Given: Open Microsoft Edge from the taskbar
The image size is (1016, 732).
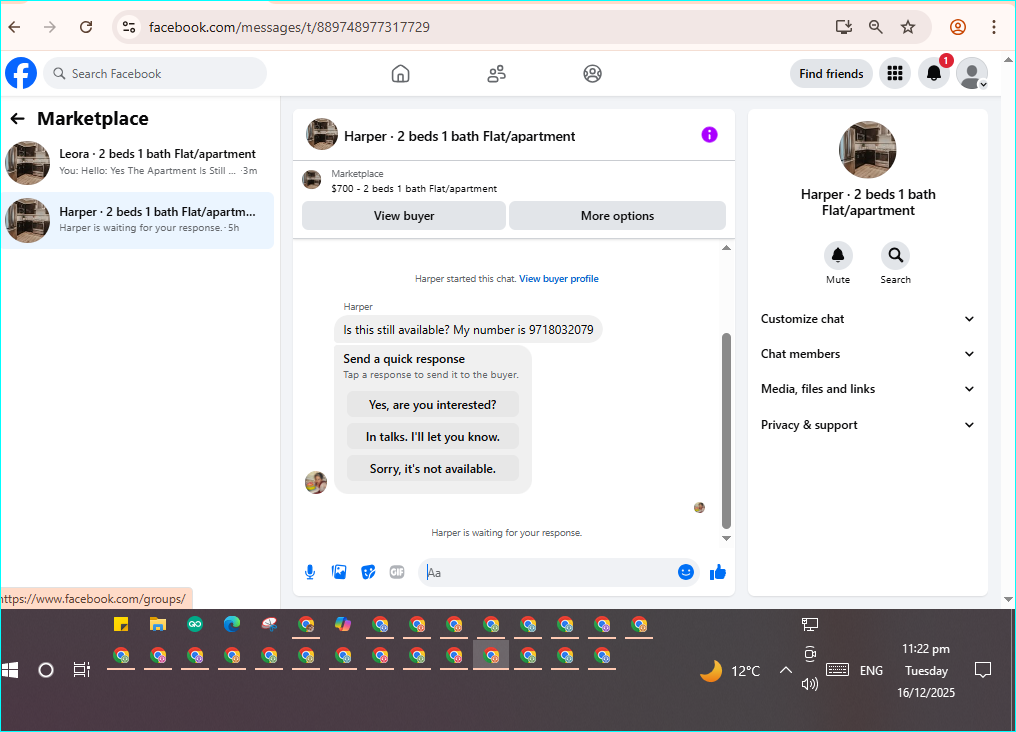Looking at the screenshot, I should (x=231, y=624).
